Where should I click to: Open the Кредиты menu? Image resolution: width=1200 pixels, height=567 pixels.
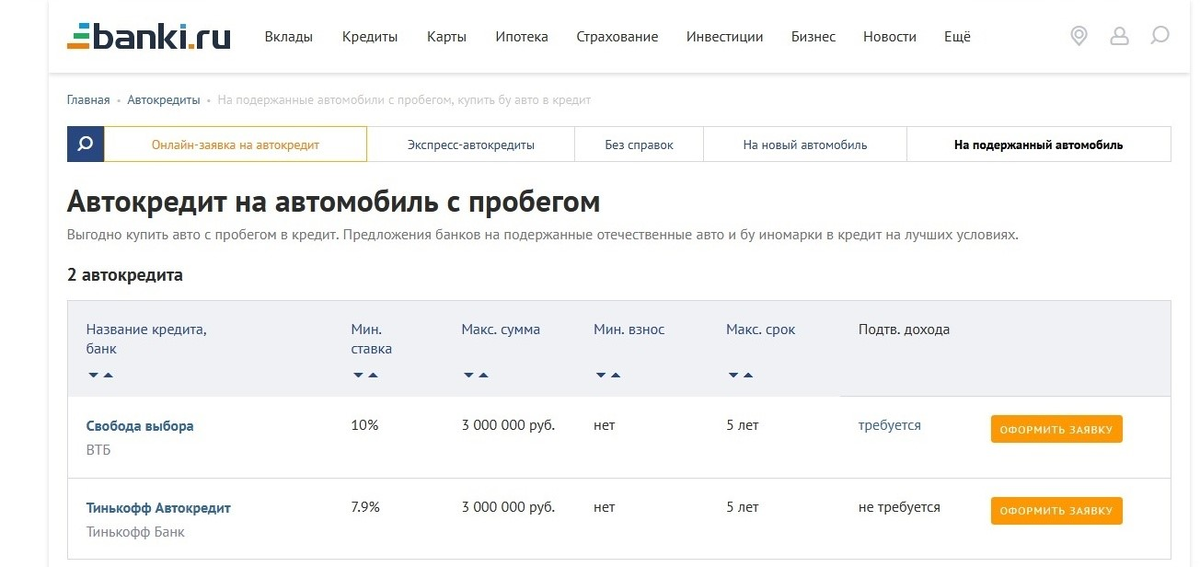click(370, 37)
